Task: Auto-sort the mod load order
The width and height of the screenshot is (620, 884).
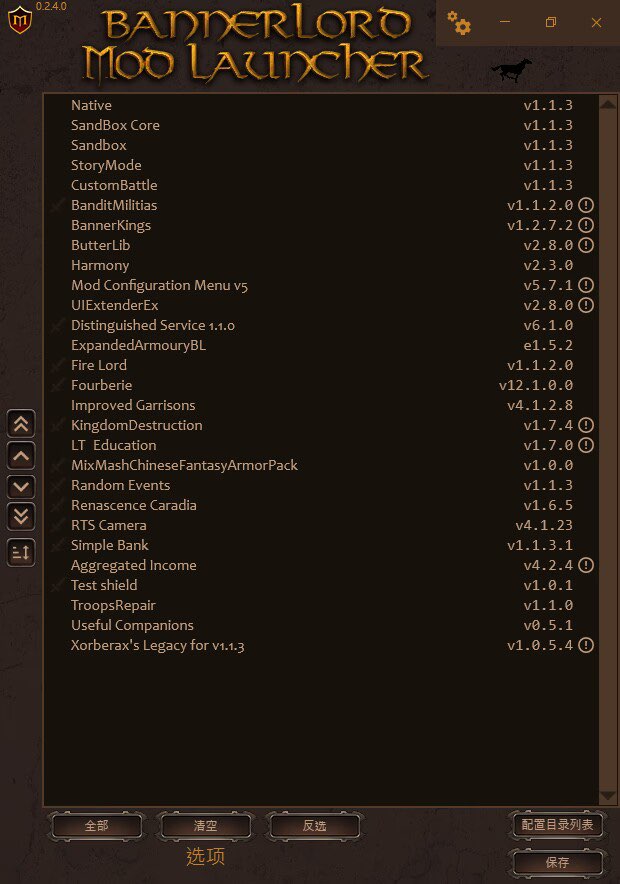Action: [21, 552]
